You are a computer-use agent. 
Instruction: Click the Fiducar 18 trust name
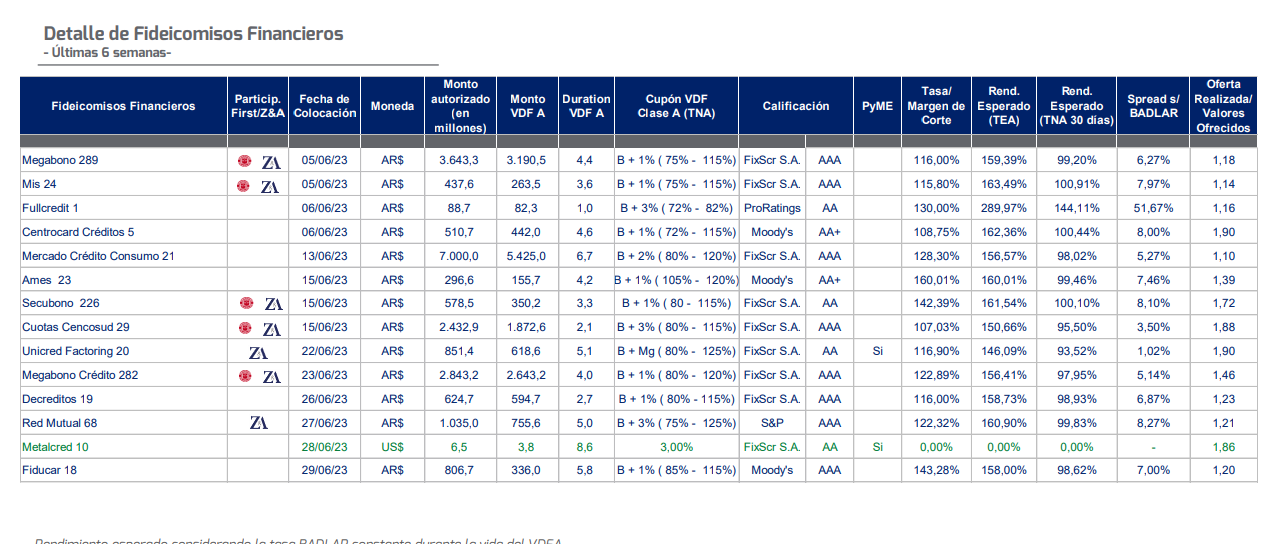click(50, 471)
